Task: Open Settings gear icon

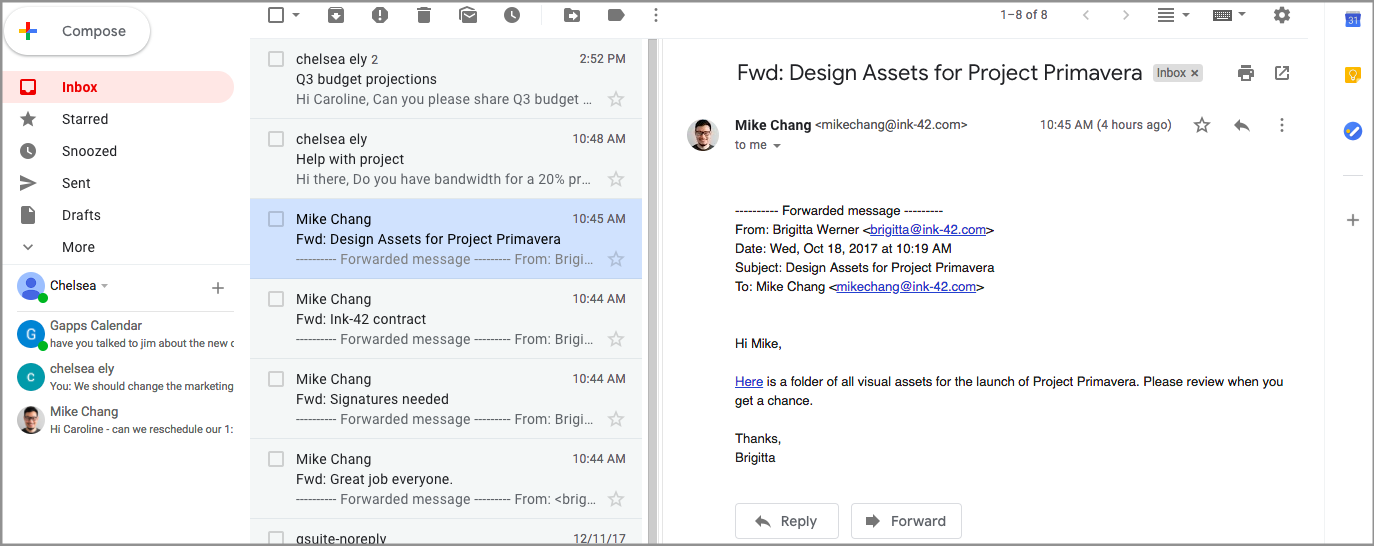Action: 1282,15
